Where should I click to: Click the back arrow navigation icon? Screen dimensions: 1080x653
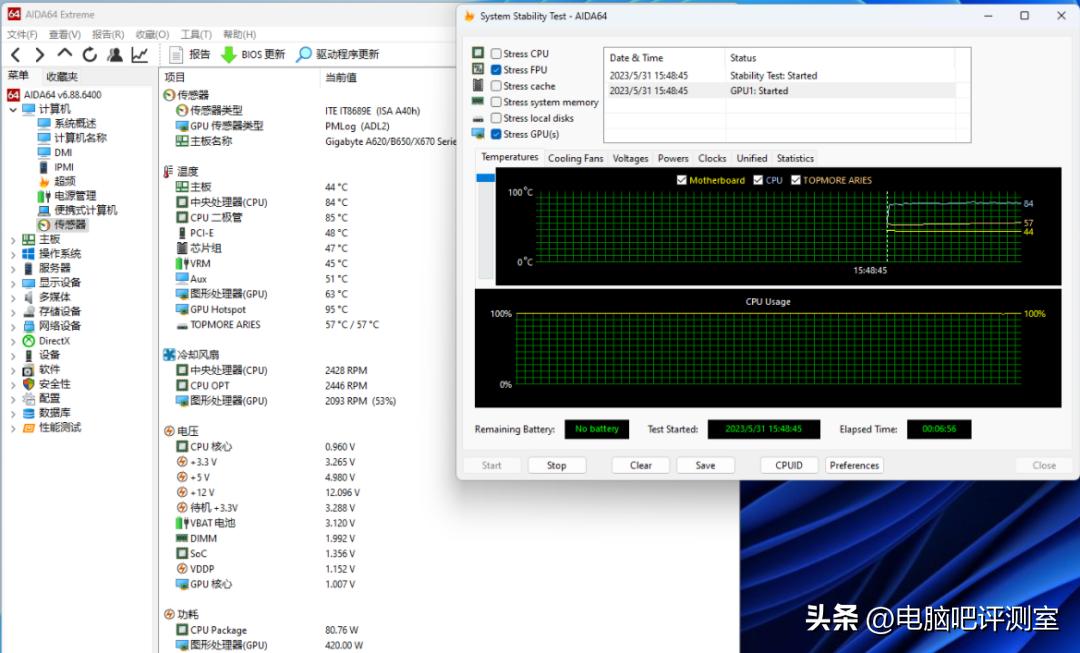click(x=15, y=54)
